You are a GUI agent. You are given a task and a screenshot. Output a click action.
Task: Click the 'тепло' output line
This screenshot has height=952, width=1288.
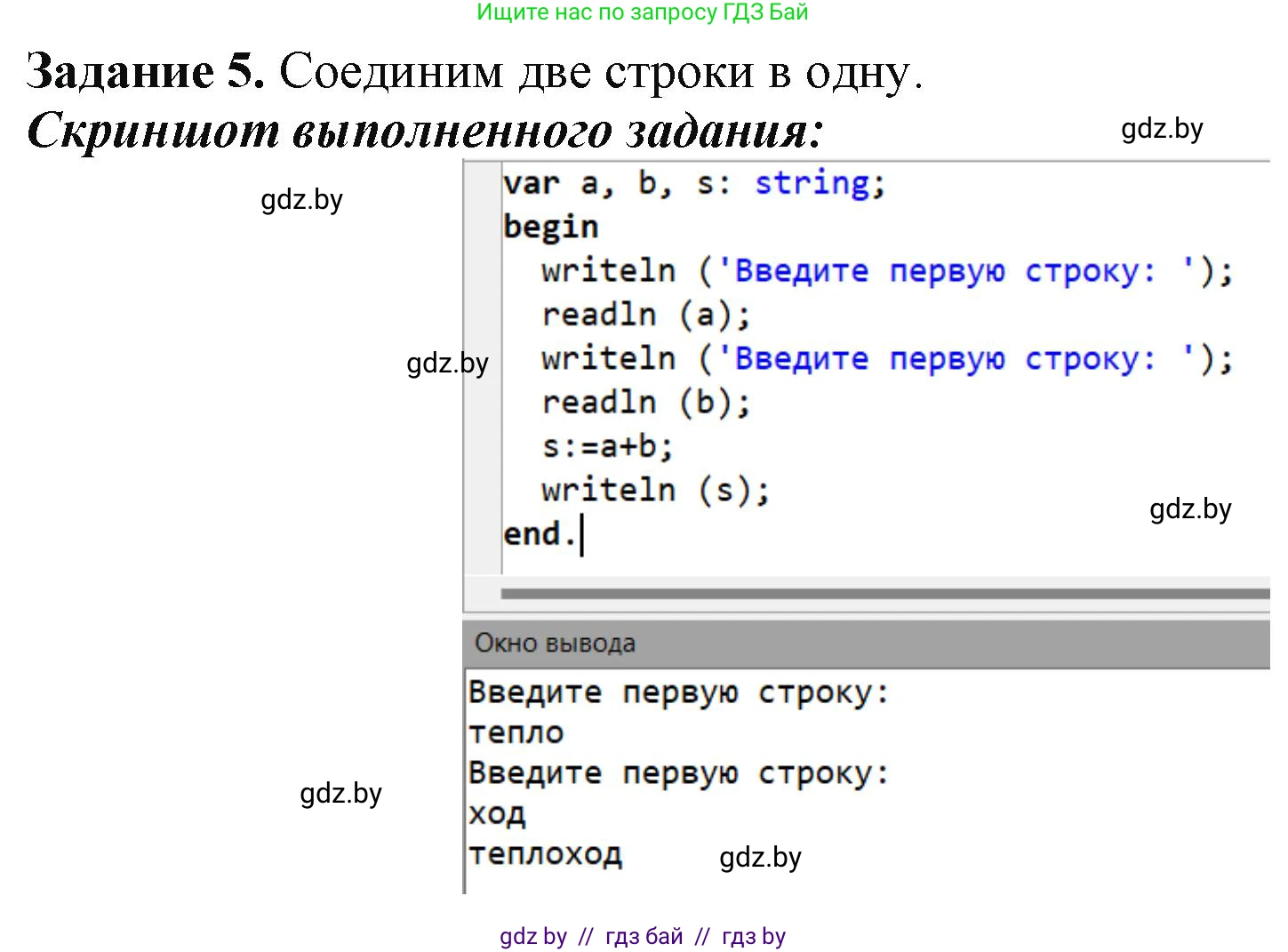[x=516, y=732]
